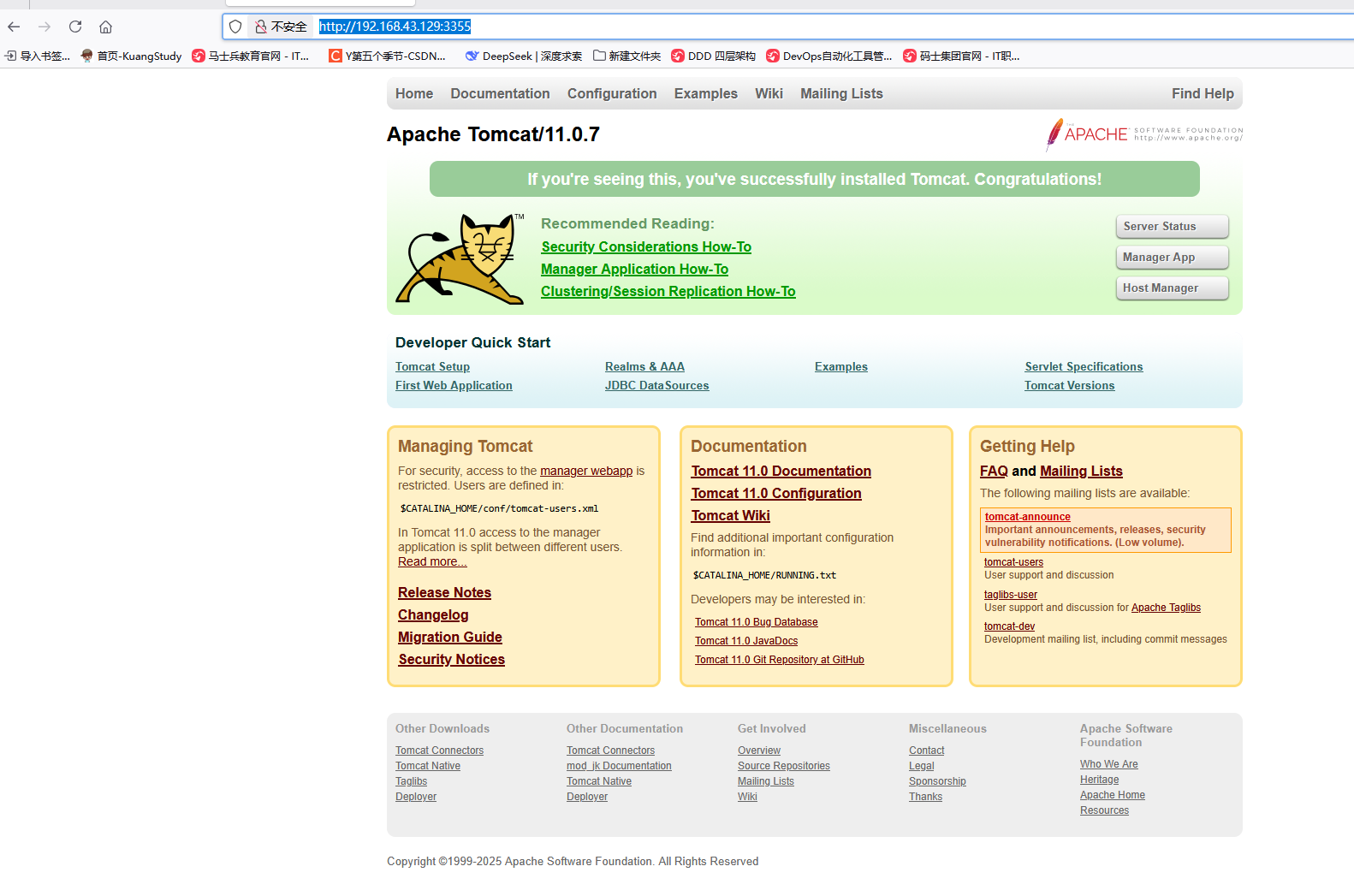This screenshot has width=1354, height=896.
Task: Open the tomcat-dev mailing list link
Action: (x=1009, y=626)
